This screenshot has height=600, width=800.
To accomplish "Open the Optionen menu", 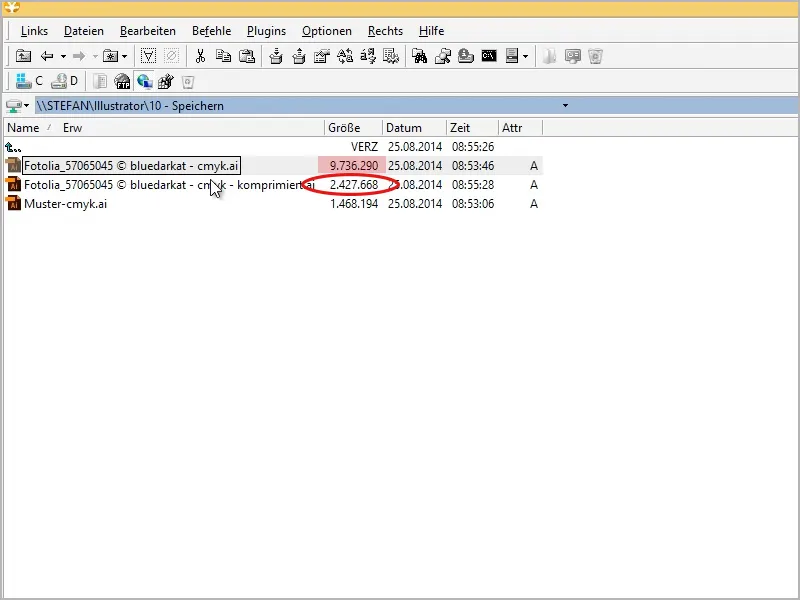I will (327, 31).
